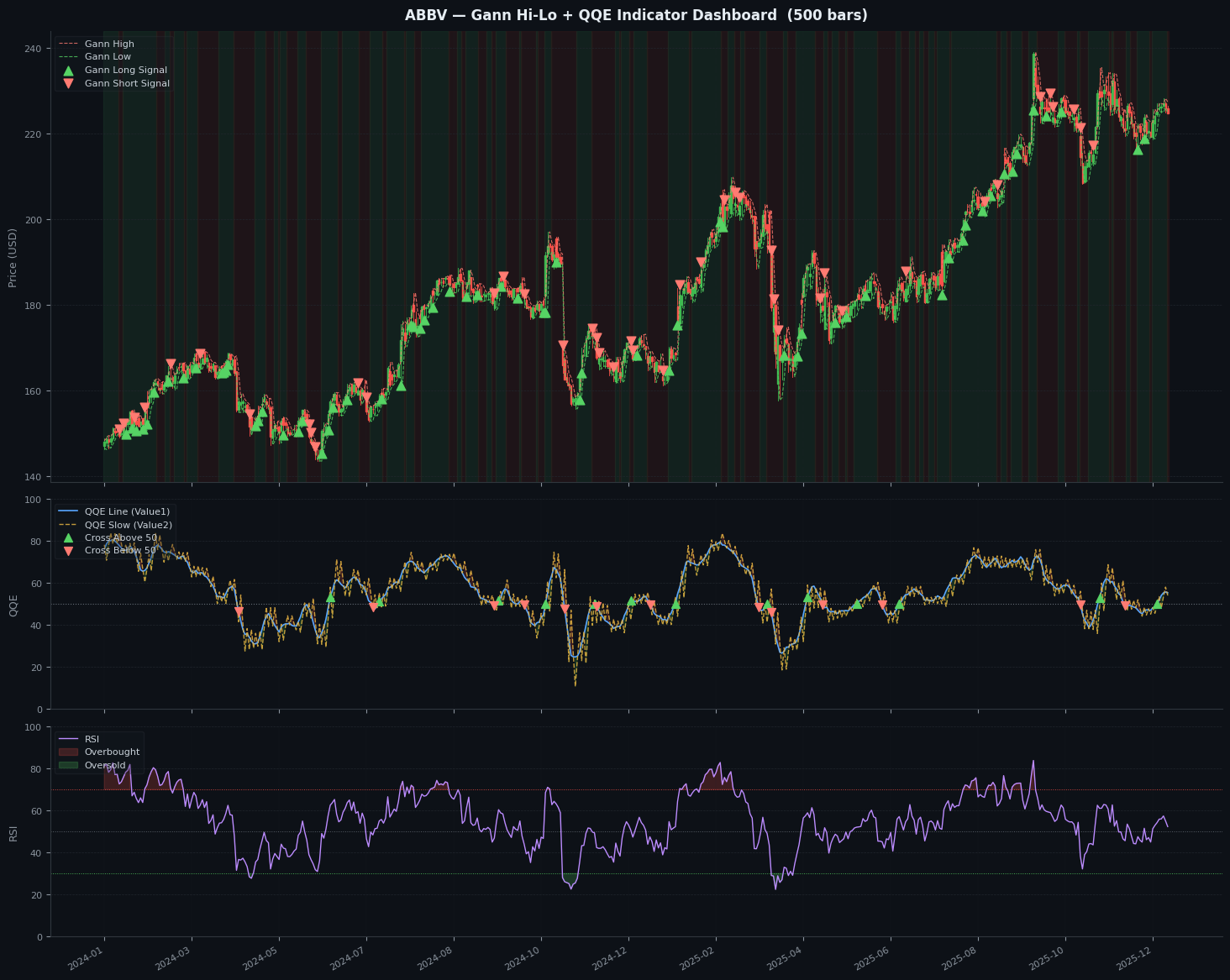Image resolution: width=1230 pixels, height=980 pixels.
Task: Click the 'Gann Low' legend label
Action: click(x=108, y=57)
